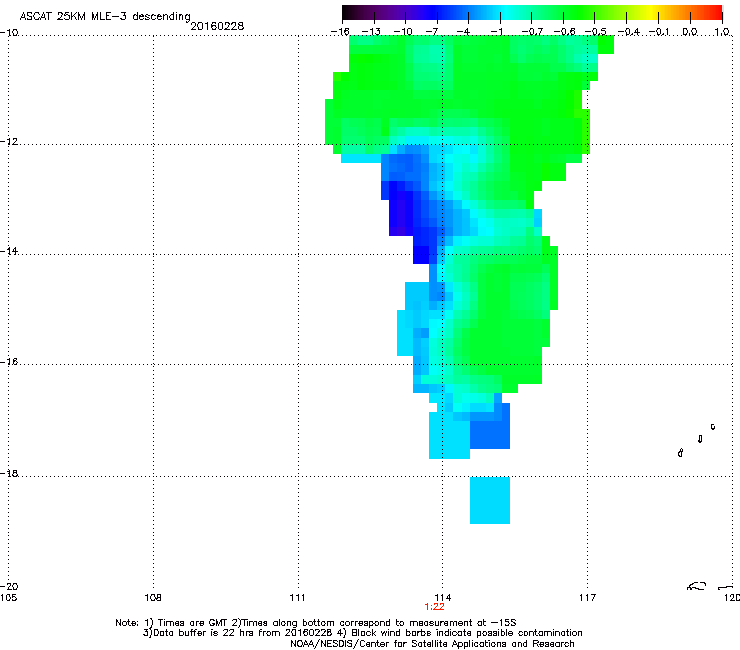The width and height of the screenshot is (740, 650).
Task: Click the 105 longitude axis label
Action: [x=8, y=598]
